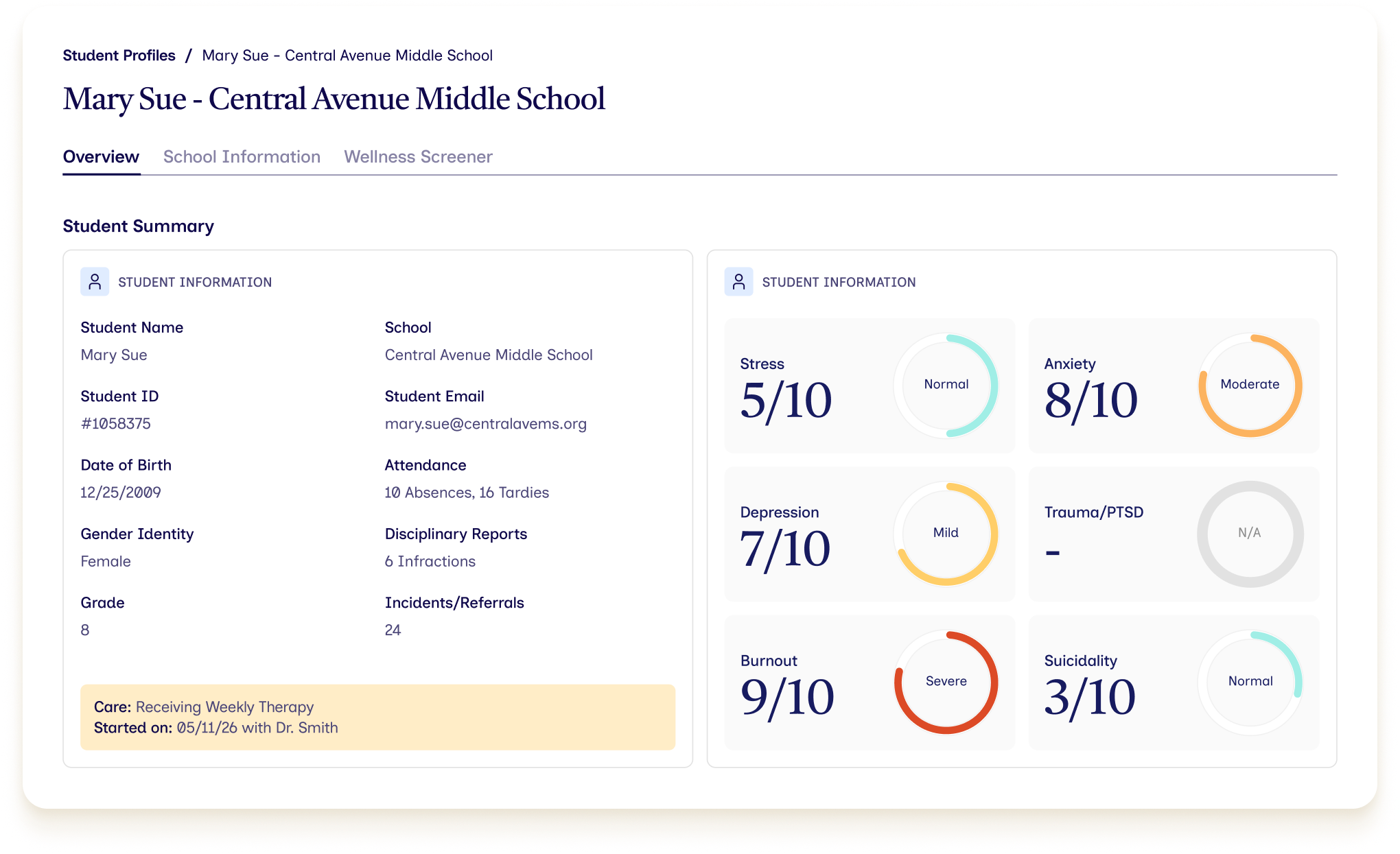This screenshot has height=854, width=1400.
Task: Click '10 Absences, 16 Tardies' attendance value
Action: [467, 493]
